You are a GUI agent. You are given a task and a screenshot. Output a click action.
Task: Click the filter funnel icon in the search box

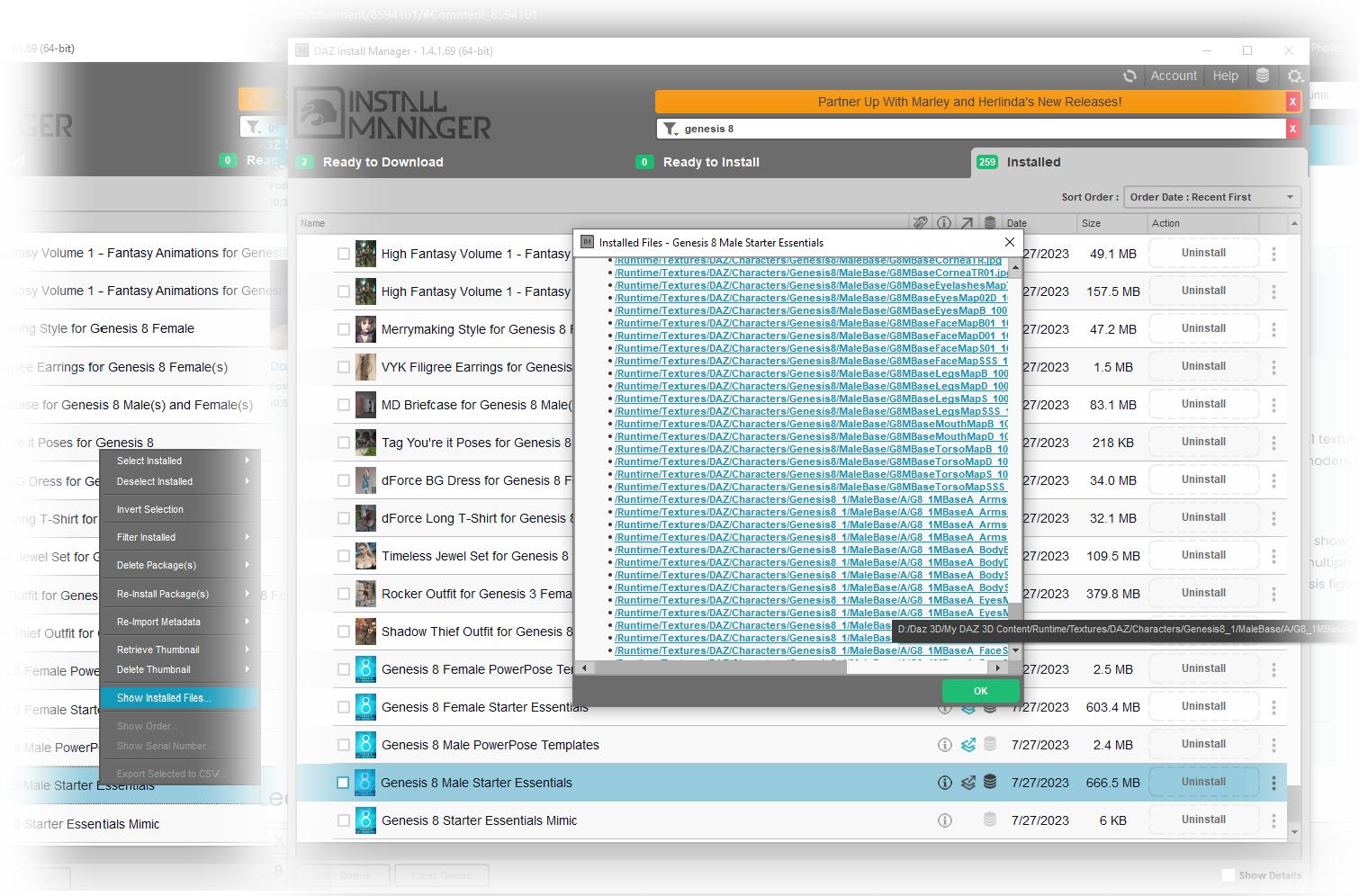click(x=670, y=129)
